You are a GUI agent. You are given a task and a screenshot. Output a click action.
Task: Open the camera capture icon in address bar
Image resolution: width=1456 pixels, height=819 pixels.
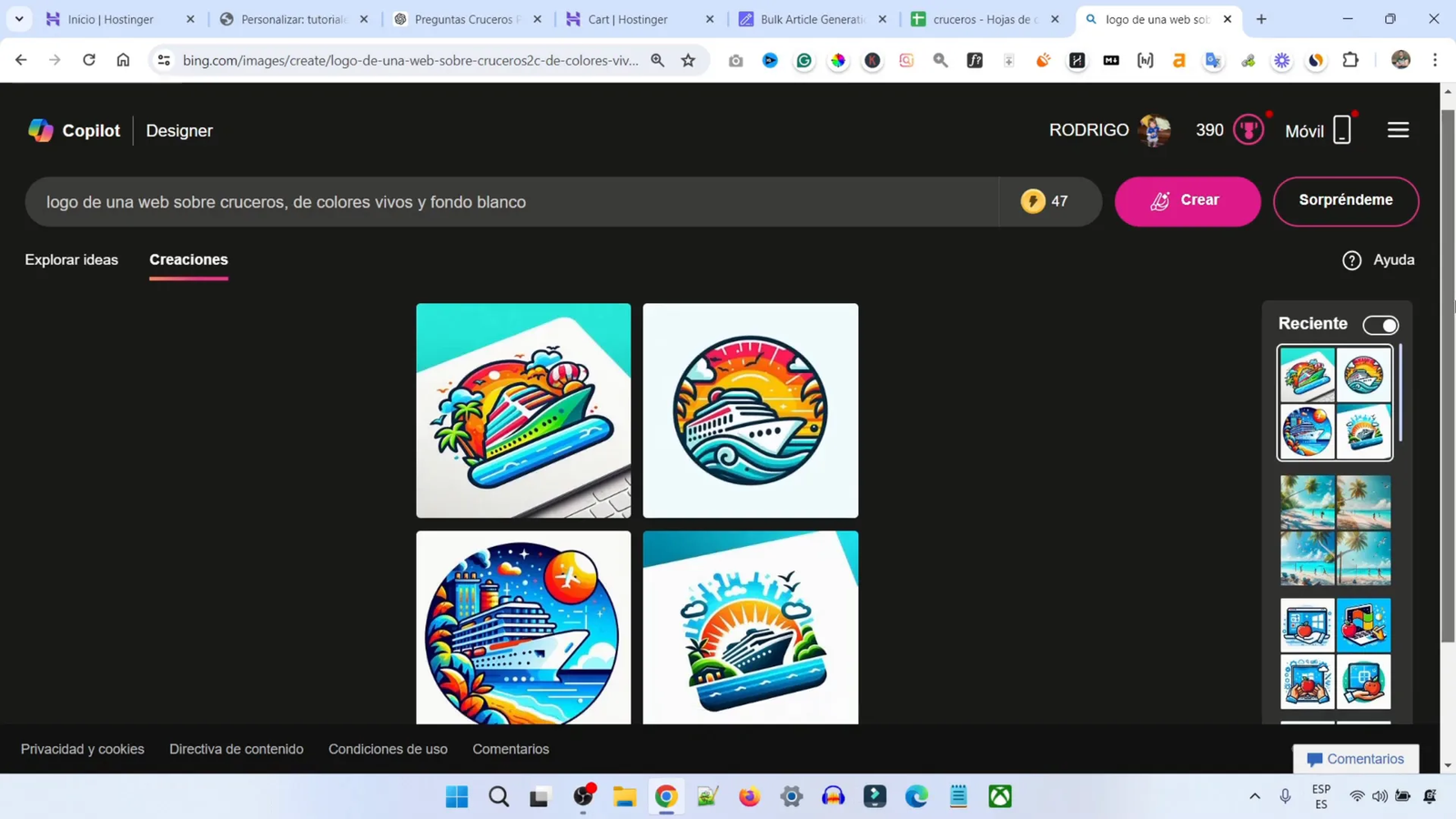(x=736, y=60)
